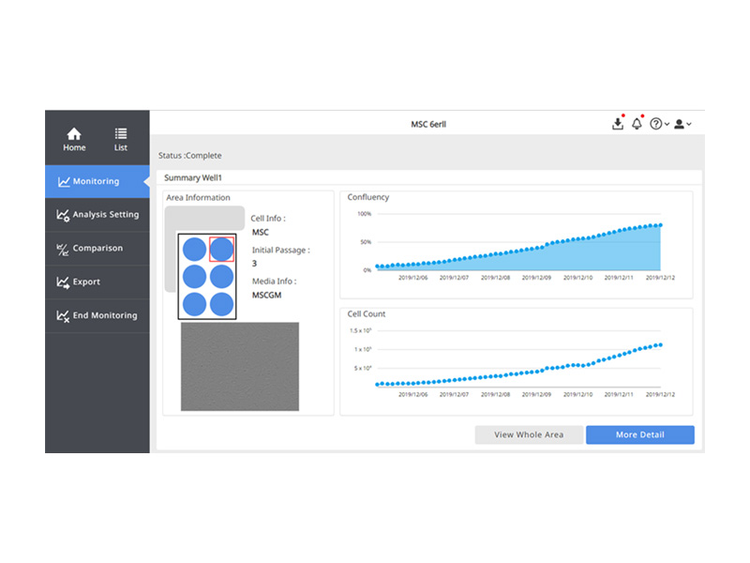Click the Analysis Setting sidebar icon
This screenshot has height=563, width=750.
pyautogui.click(x=63, y=215)
